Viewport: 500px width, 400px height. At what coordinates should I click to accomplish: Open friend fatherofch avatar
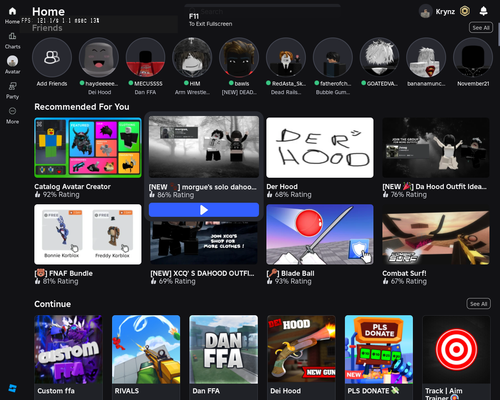coord(333,57)
